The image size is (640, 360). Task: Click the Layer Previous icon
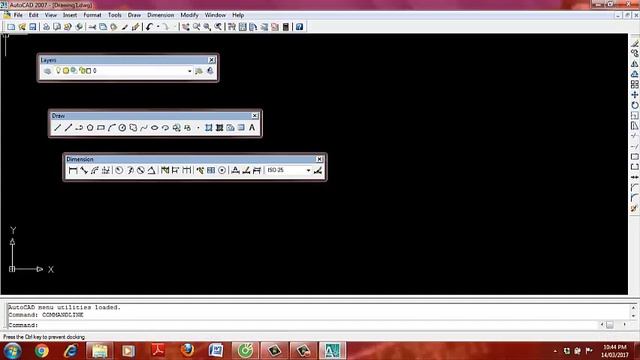pyautogui.click(x=210, y=71)
